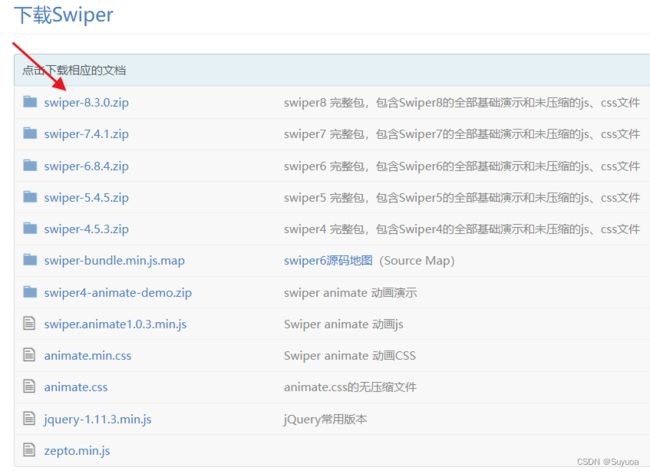Click the swiper7 完整包 description text

(x=462, y=134)
